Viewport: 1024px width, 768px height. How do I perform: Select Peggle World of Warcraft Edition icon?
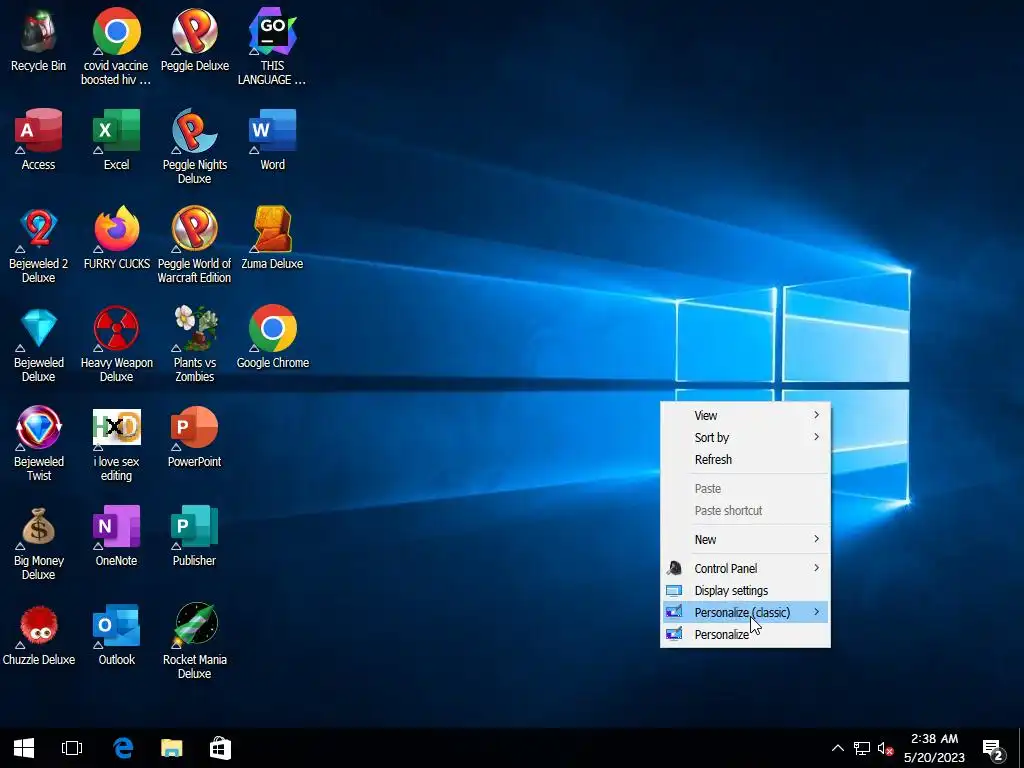point(195,246)
